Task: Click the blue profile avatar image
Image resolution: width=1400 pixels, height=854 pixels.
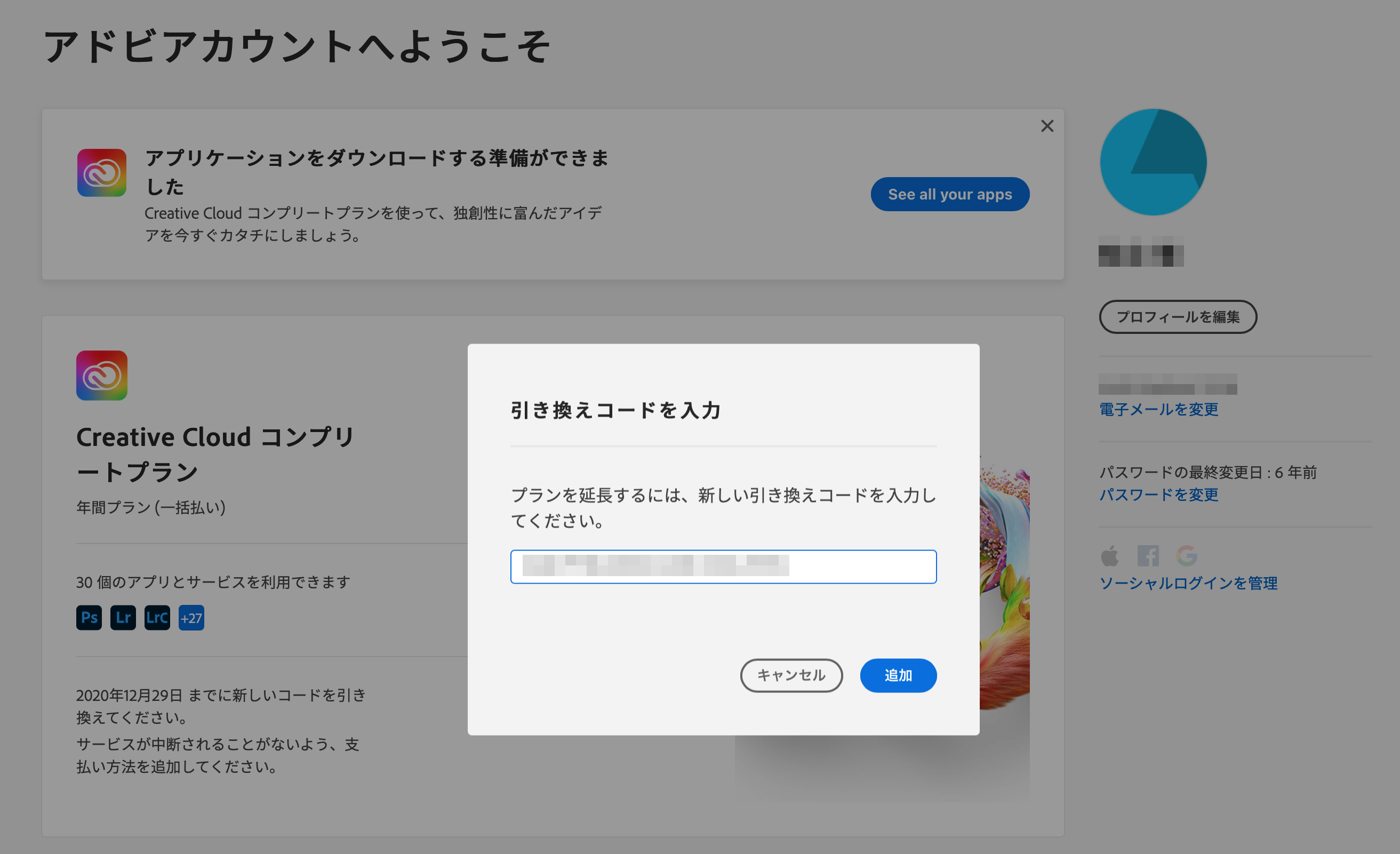Action: point(1154,162)
